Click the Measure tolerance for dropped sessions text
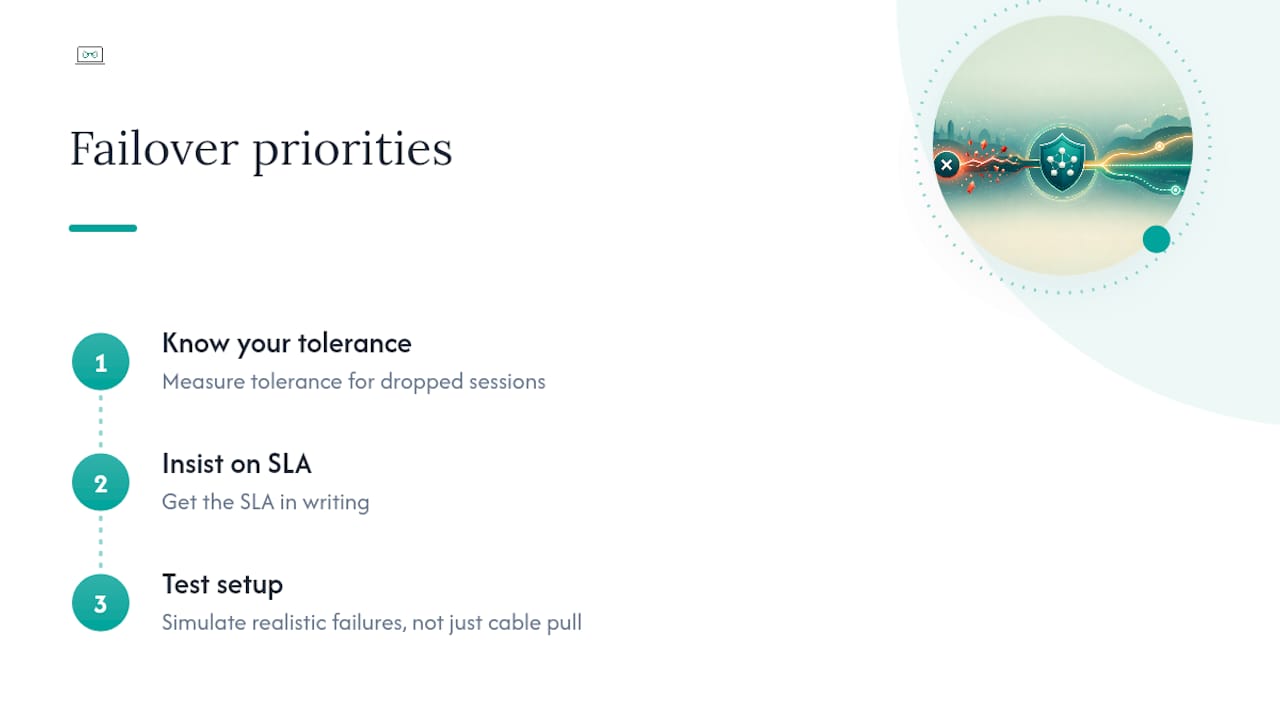1280x720 pixels. [x=354, y=382]
